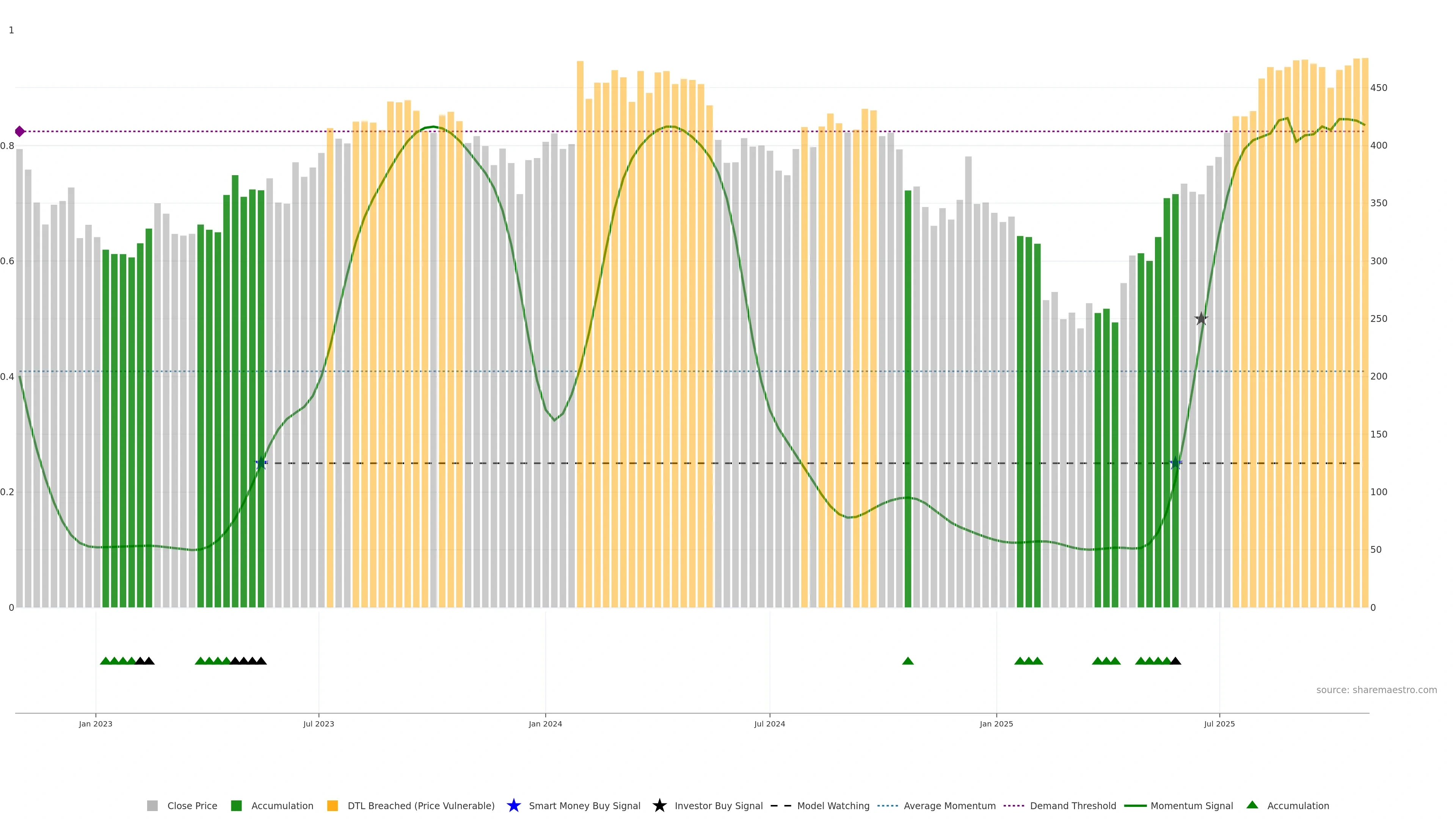Click the lone green triangle near October 2024
The width and height of the screenshot is (1456, 819).
pyautogui.click(x=908, y=661)
